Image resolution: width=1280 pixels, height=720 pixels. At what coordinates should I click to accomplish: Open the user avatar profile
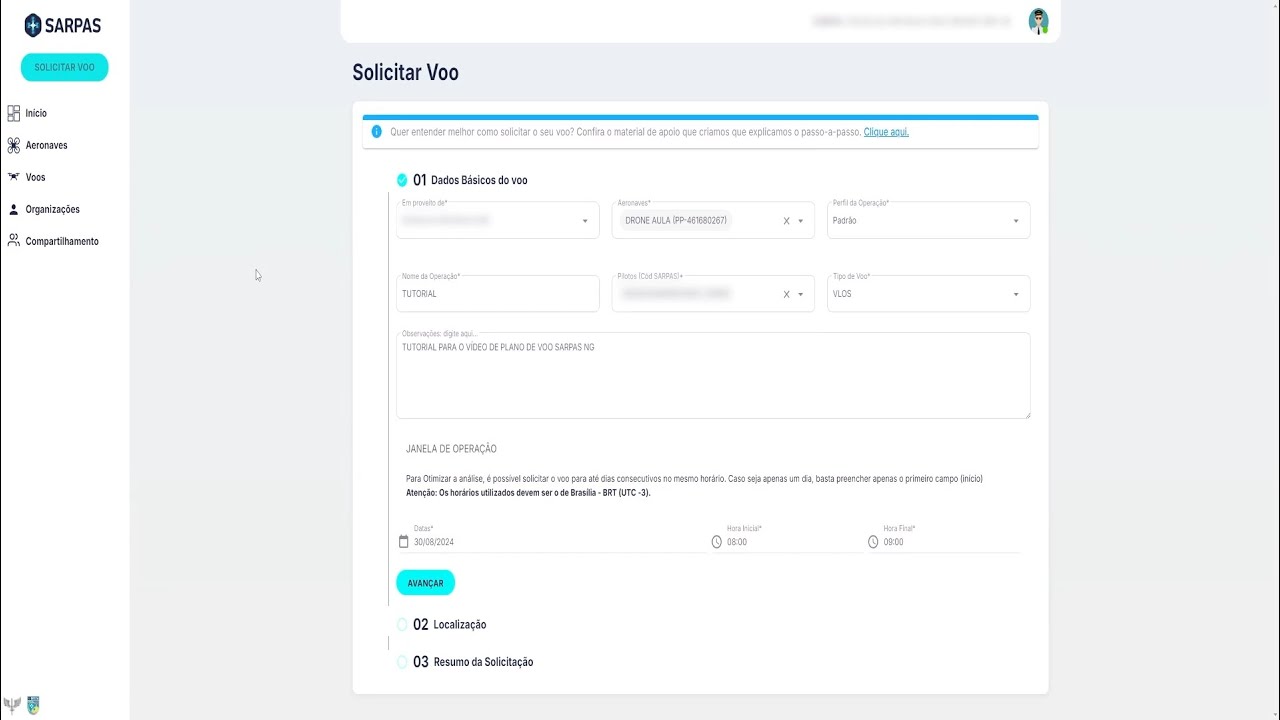[1038, 21]
